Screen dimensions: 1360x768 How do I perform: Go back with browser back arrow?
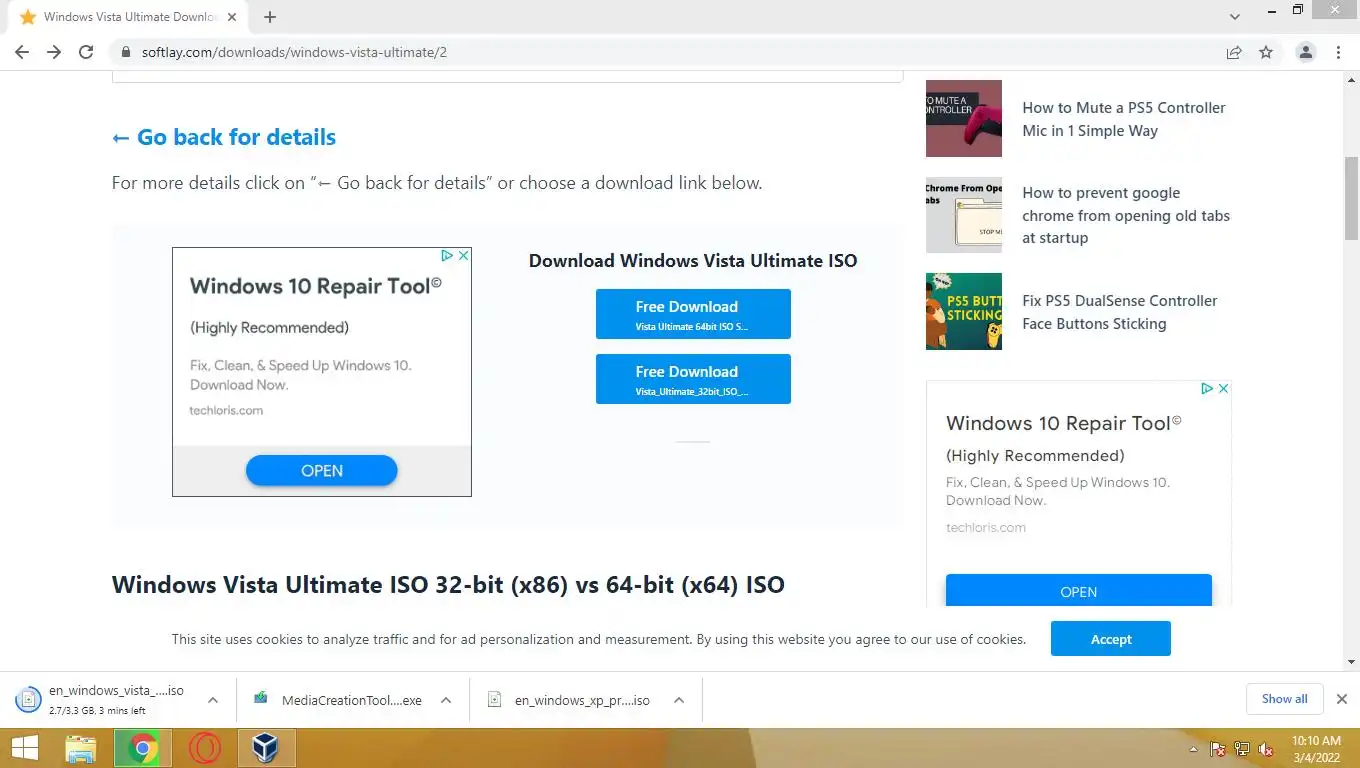22,52
